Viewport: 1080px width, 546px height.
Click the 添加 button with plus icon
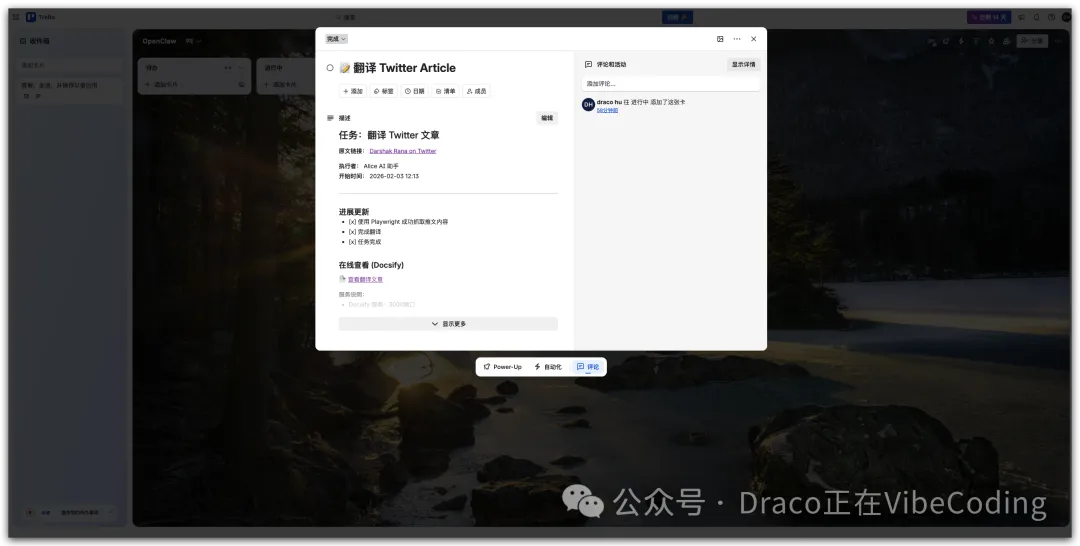[353, 91]
